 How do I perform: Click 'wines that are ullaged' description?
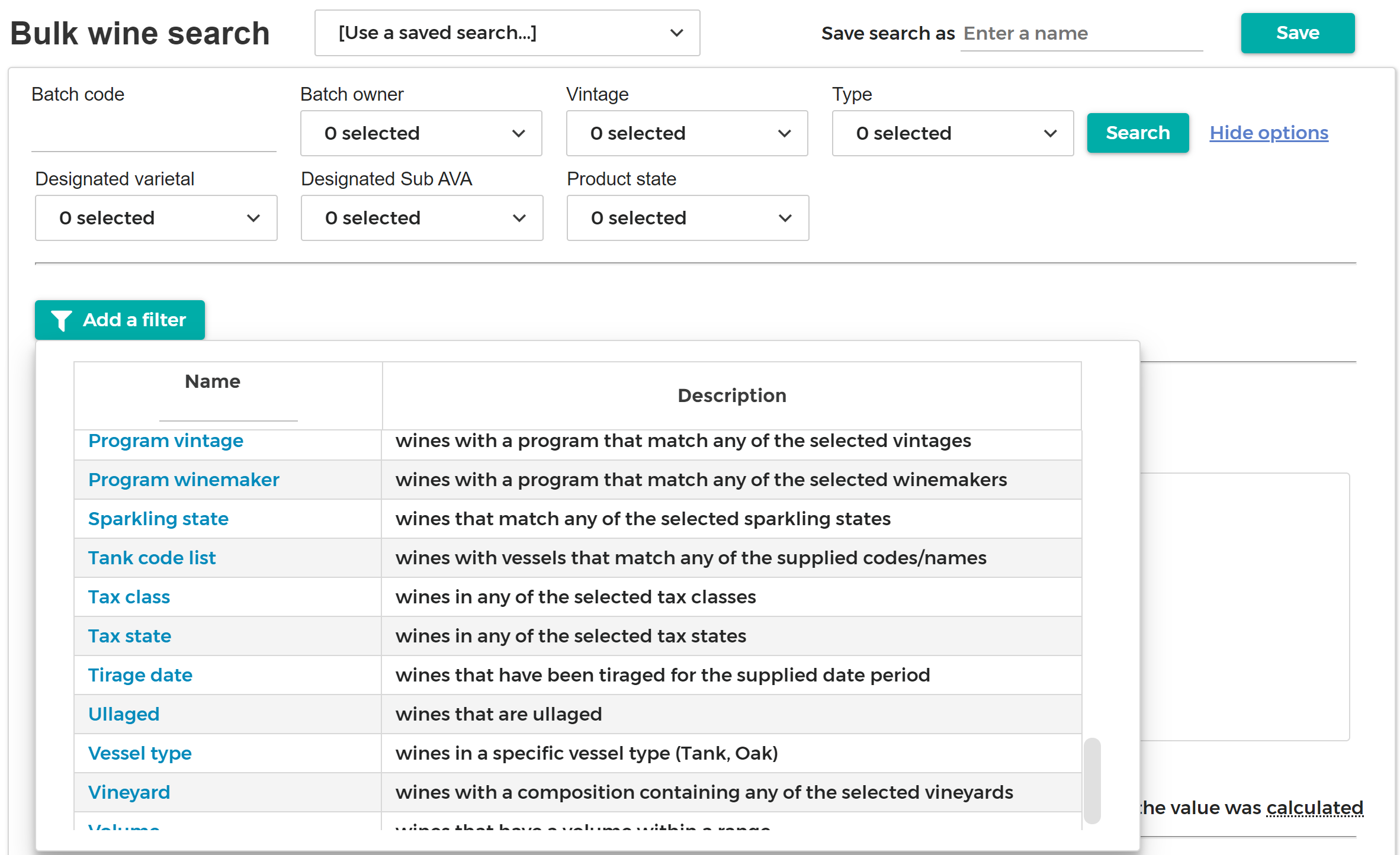point(499,714)
